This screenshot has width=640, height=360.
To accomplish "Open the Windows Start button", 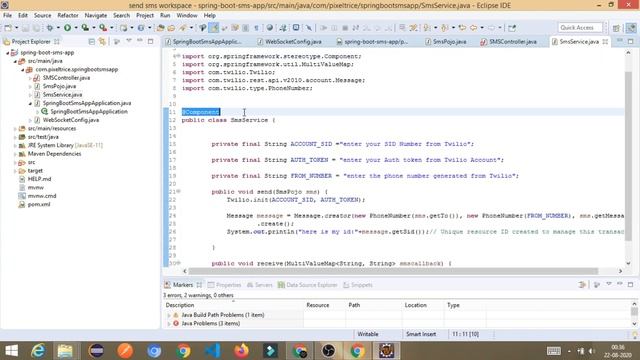I will click(11, 351).
